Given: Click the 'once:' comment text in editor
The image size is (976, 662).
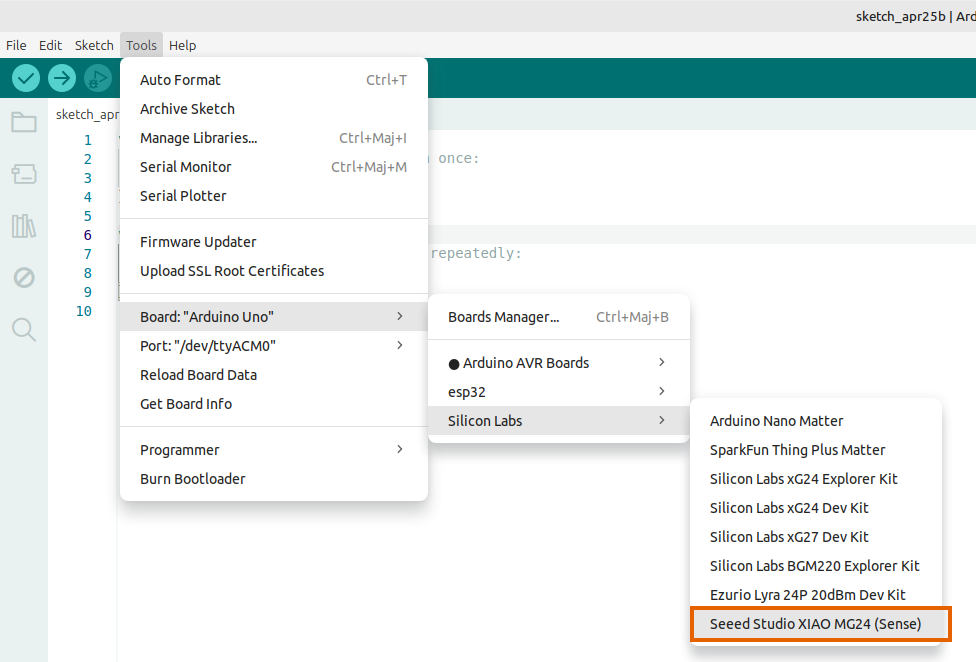Looking at the screenshot, I should pyautogui.click(x=459, y=158).
